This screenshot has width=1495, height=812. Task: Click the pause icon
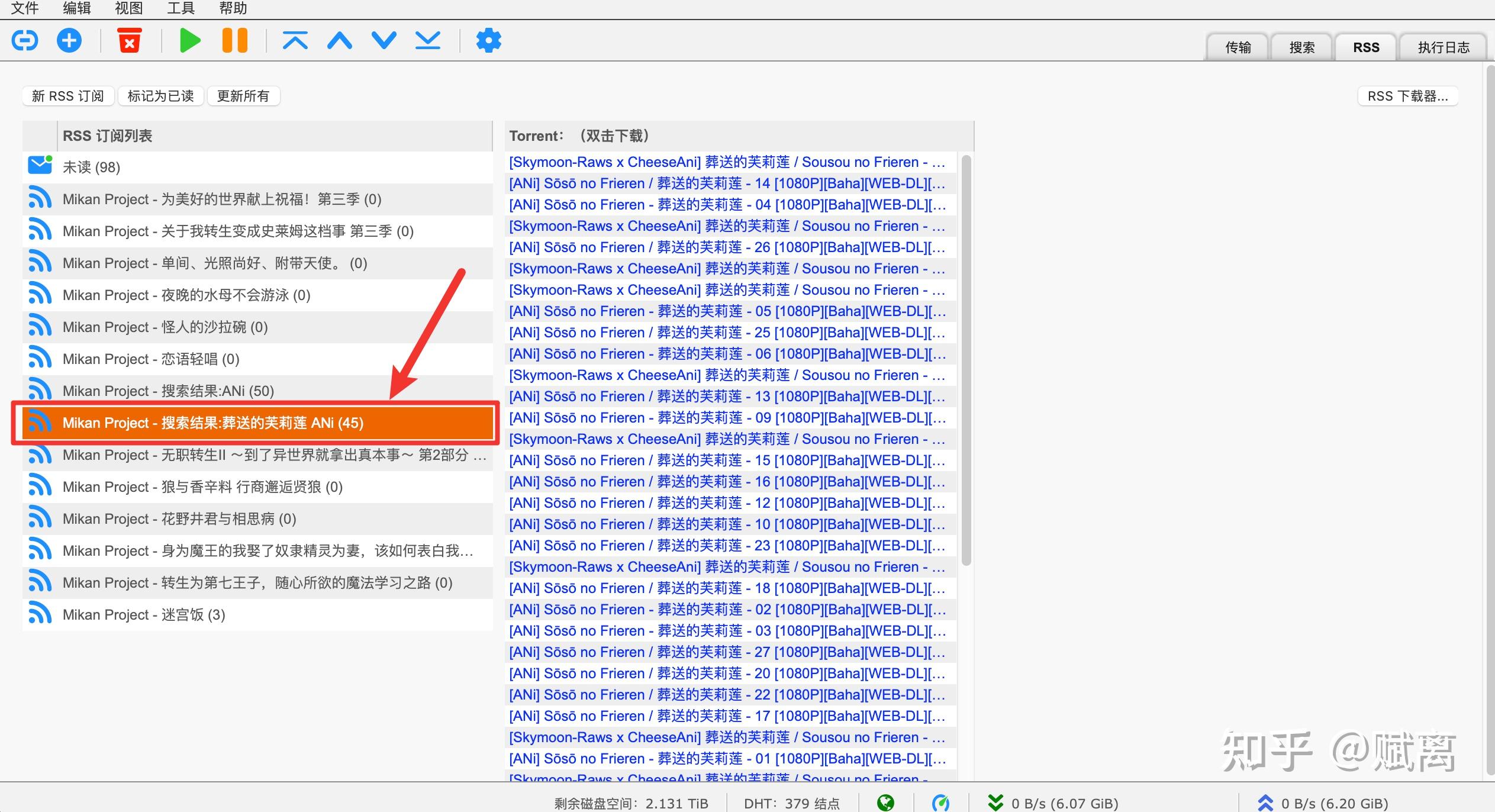[x=234, y=40]
